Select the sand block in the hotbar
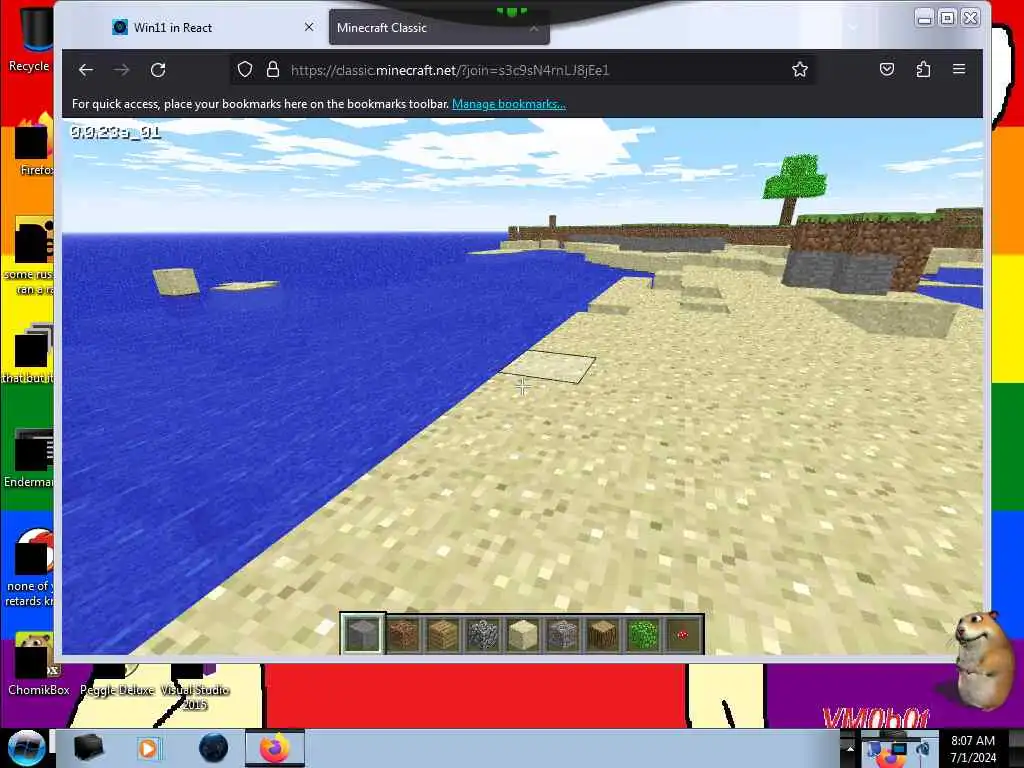1024x768 pixels. (x=522, y=633)
